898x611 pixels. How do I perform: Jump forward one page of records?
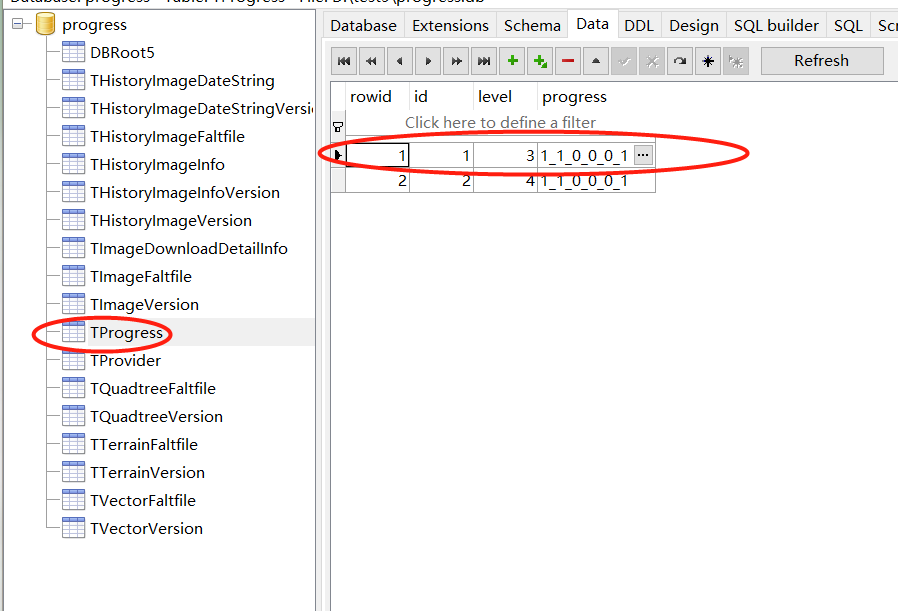coord(456,61)
